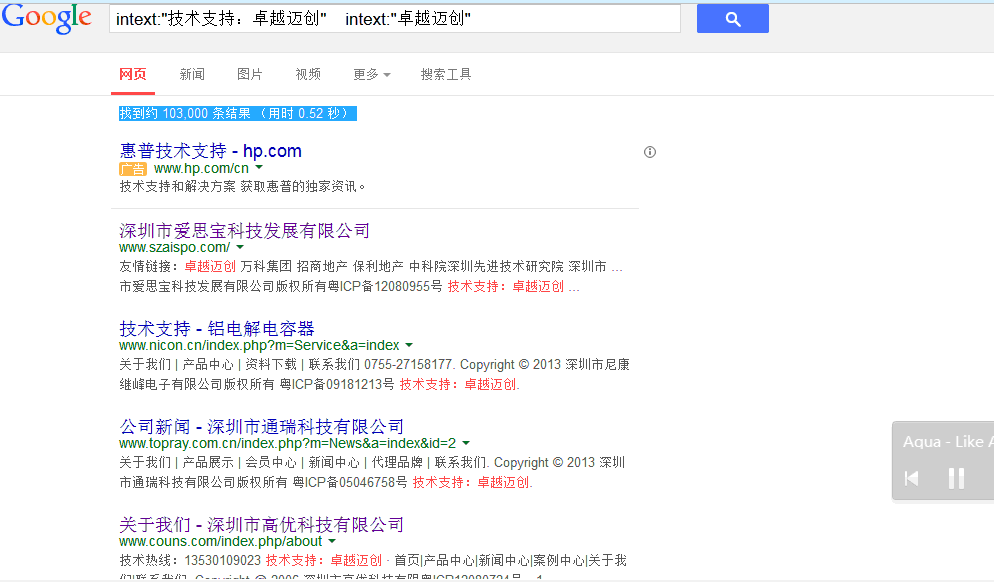Switch to the 视频 tab
The image size is (994, 582).
(308, 74)
